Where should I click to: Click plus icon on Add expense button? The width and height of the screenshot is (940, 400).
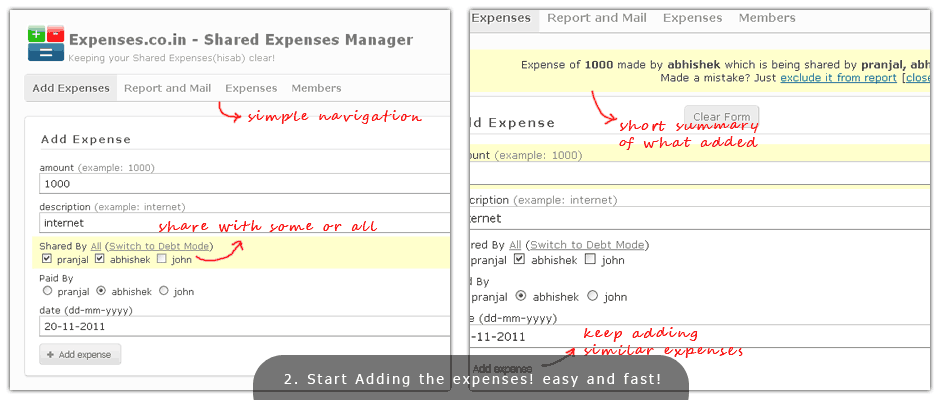point(50,354)
